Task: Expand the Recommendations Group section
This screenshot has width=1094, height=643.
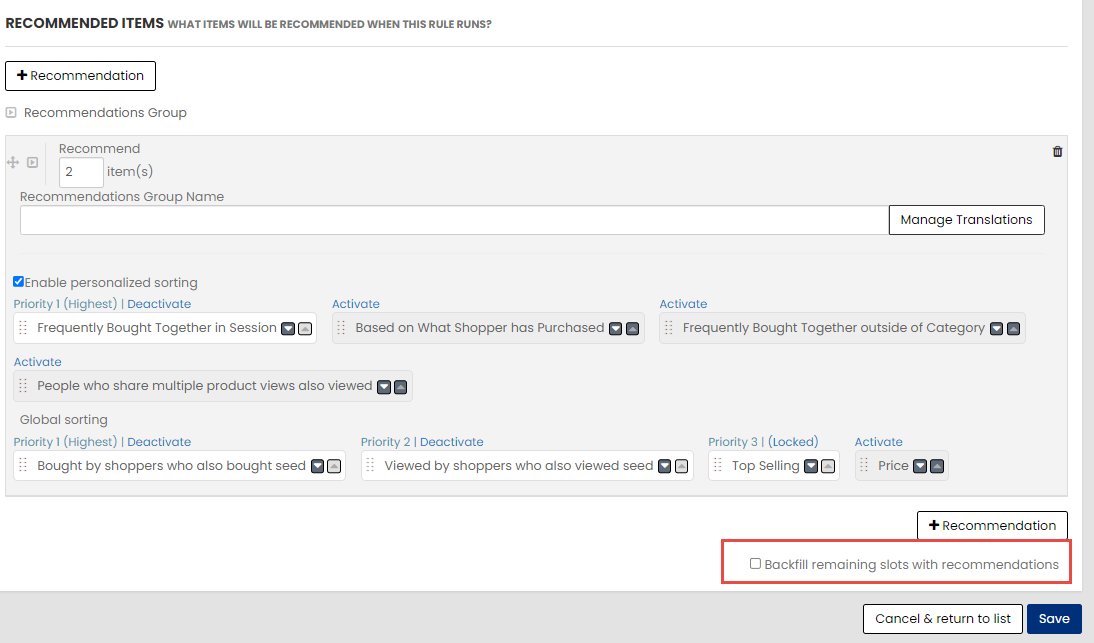Action: [x=11, y=112]
